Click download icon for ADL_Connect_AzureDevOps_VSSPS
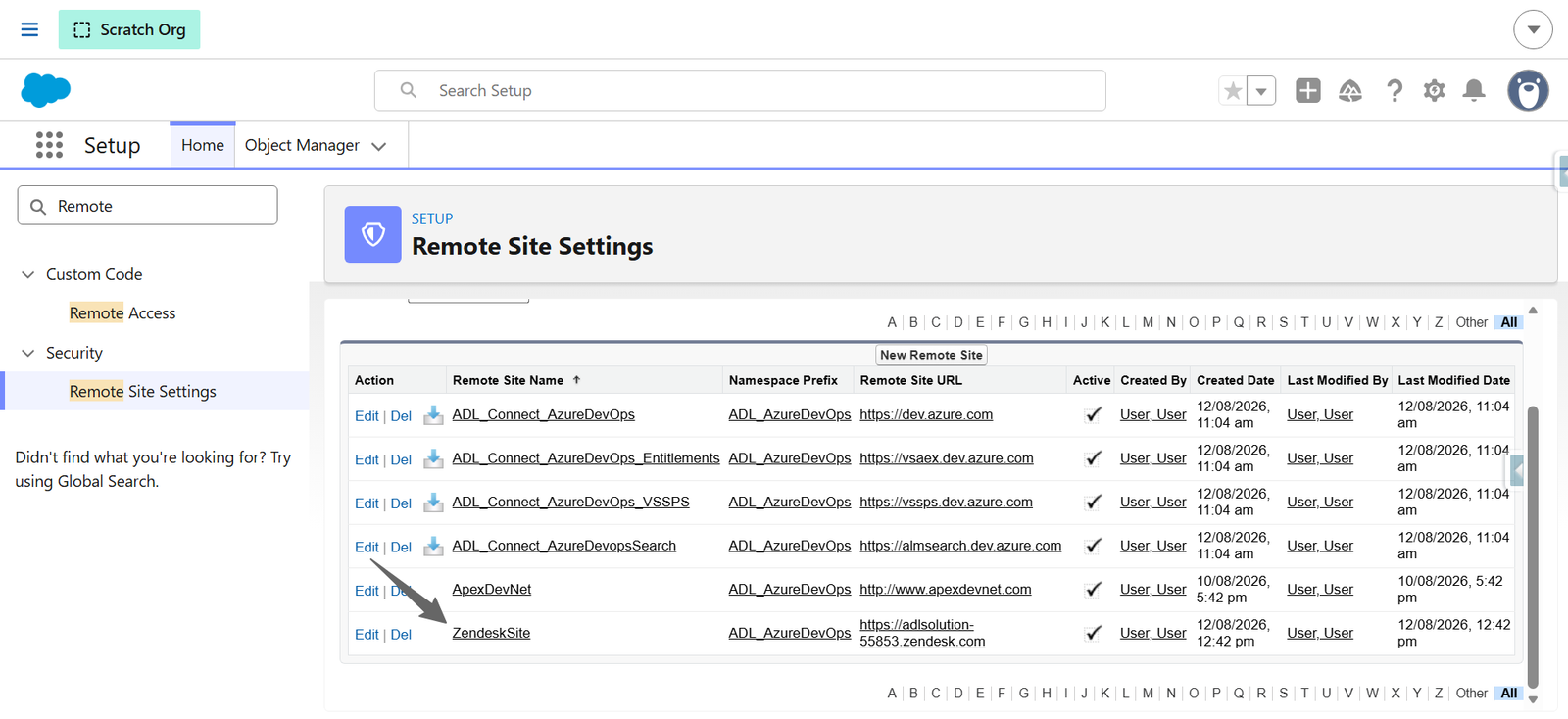This screenshot has height=719, width=1568. point(433,503)
